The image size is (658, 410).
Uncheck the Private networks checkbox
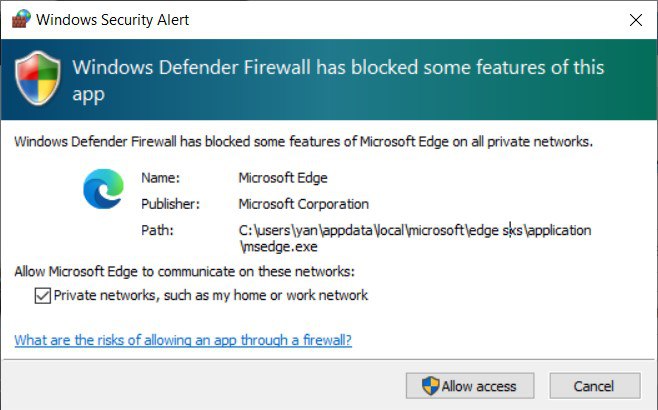pos(43,295)
